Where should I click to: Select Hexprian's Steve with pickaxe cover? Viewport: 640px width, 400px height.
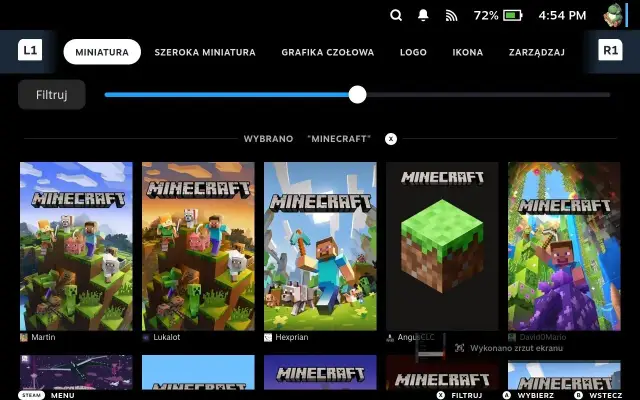(320, 246)
